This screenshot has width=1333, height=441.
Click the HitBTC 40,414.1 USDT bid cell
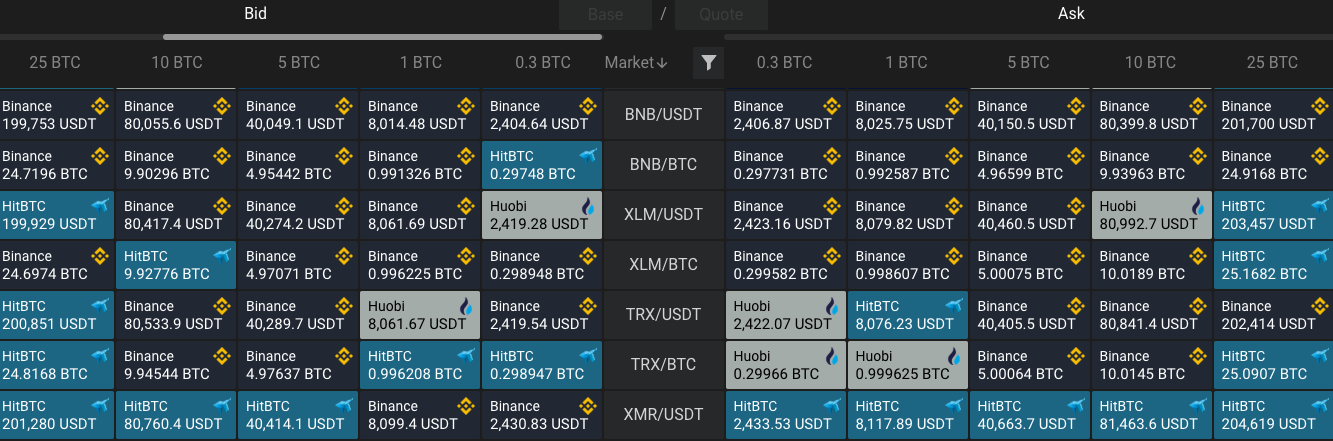pos(298,415)
